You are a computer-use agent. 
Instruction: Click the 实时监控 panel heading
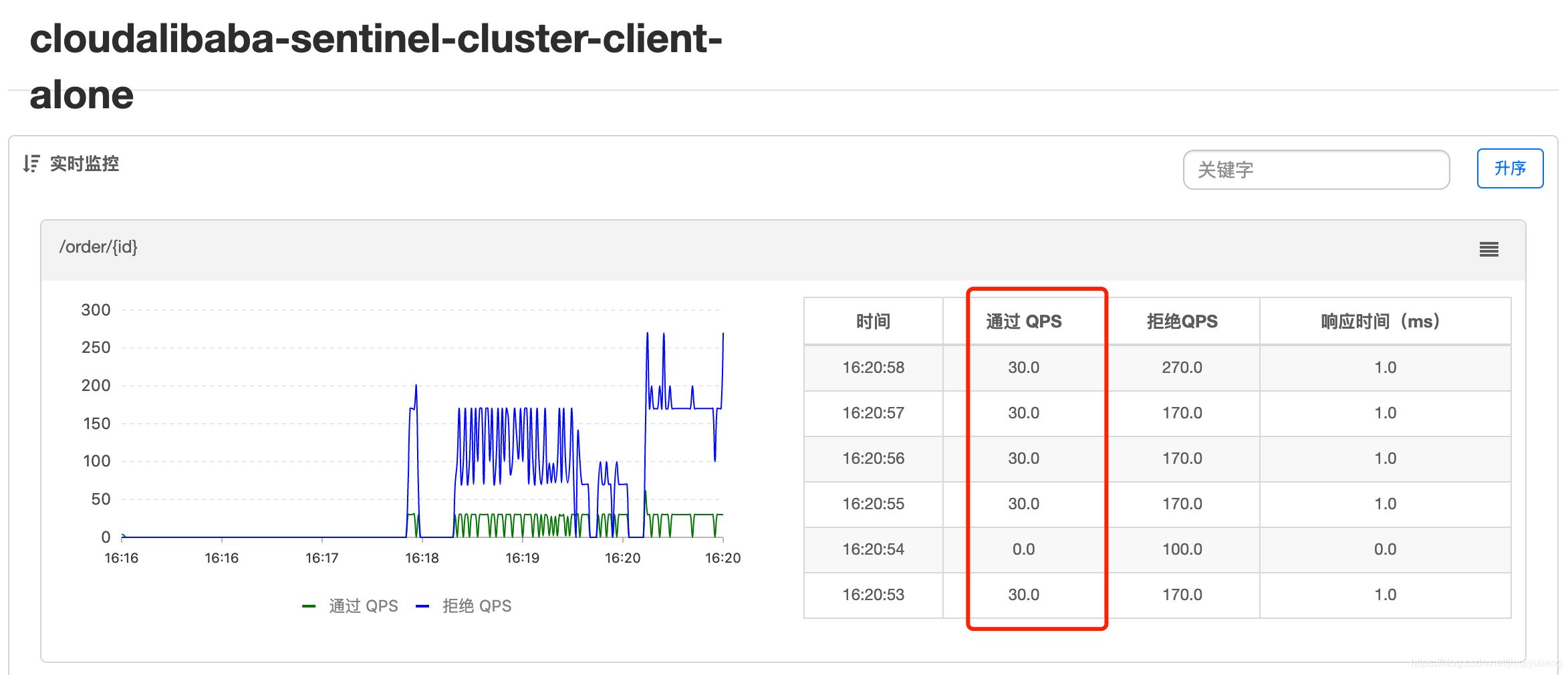pyautogui.click(x=84, y=164)
